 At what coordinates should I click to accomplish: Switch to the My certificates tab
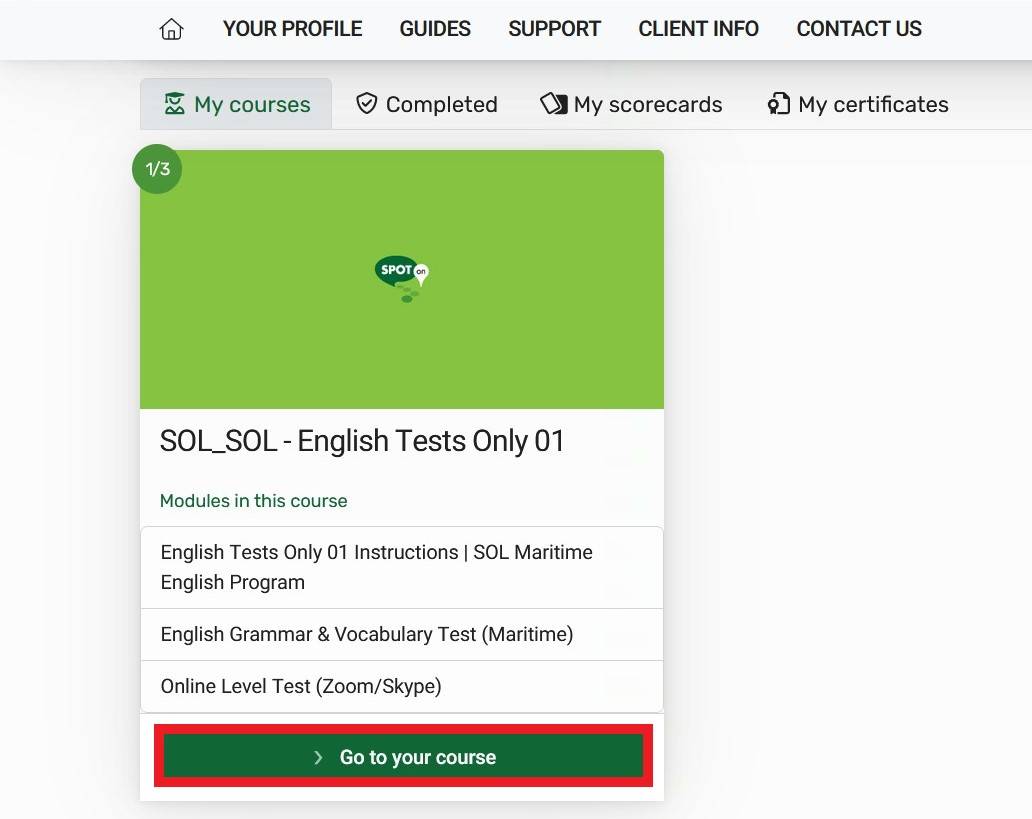(858, 104)
